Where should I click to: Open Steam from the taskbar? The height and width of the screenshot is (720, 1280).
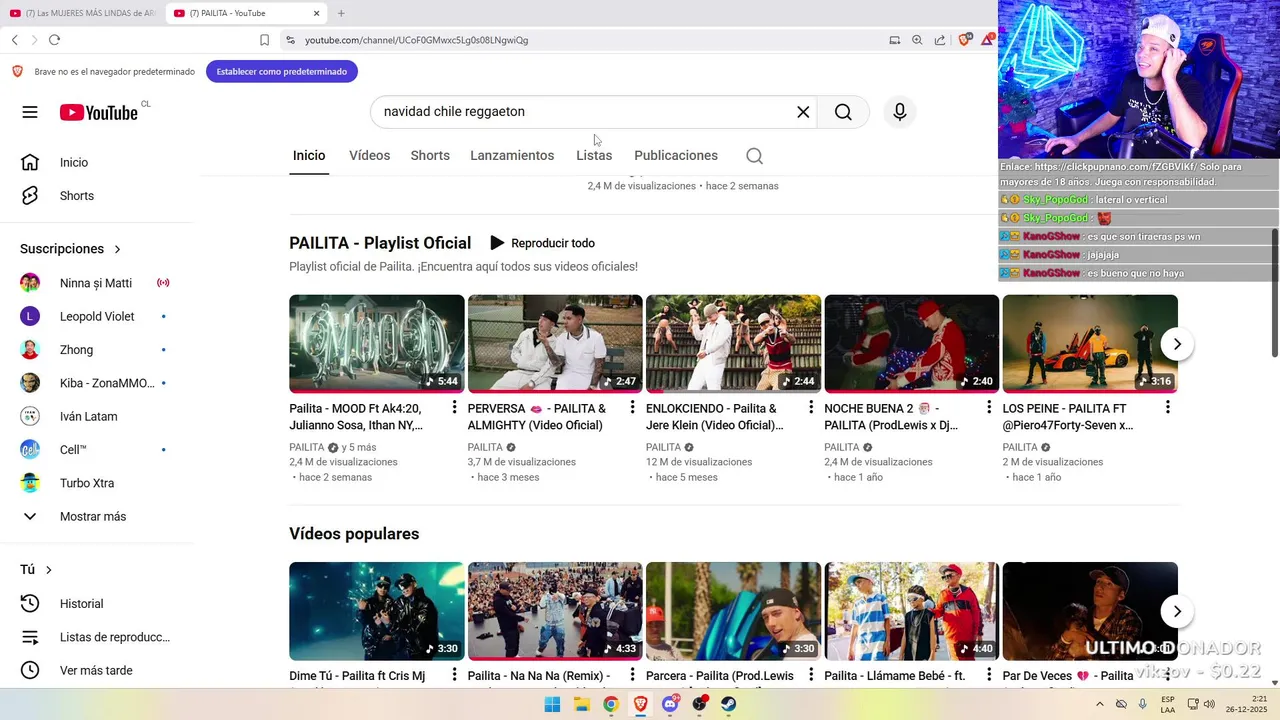[x=729, y=704]
